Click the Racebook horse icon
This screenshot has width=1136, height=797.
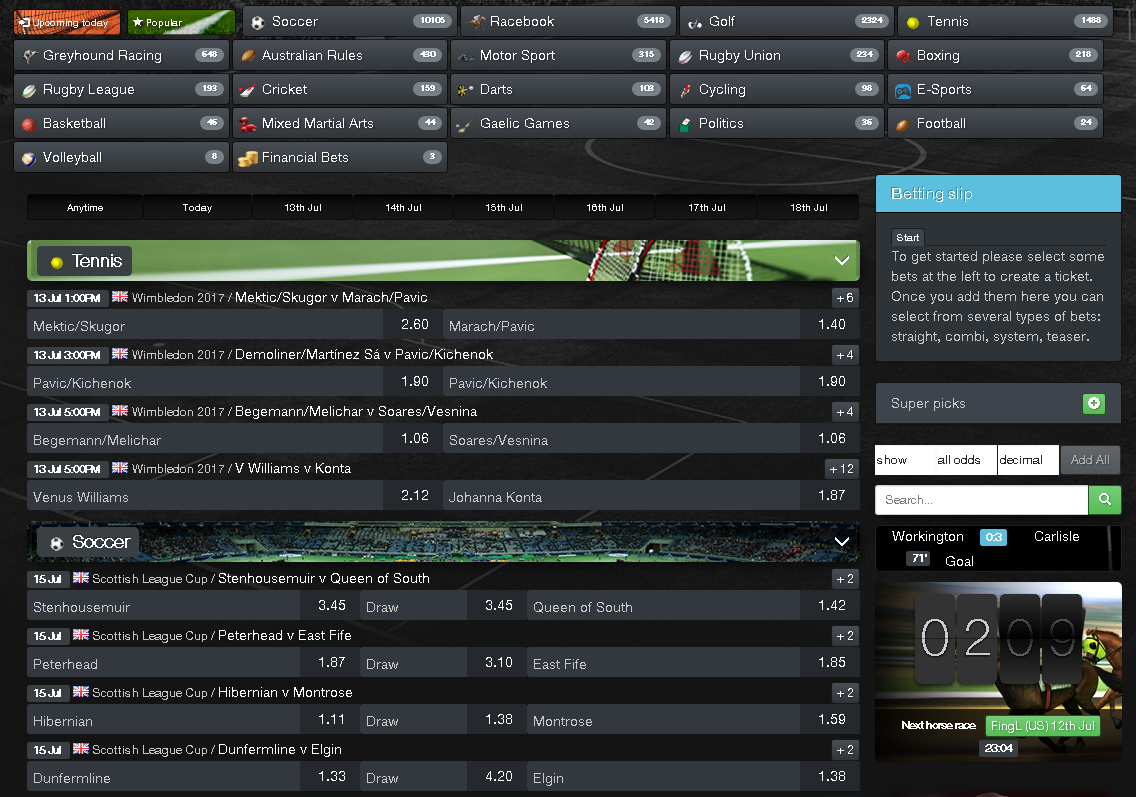pos(476,22)
